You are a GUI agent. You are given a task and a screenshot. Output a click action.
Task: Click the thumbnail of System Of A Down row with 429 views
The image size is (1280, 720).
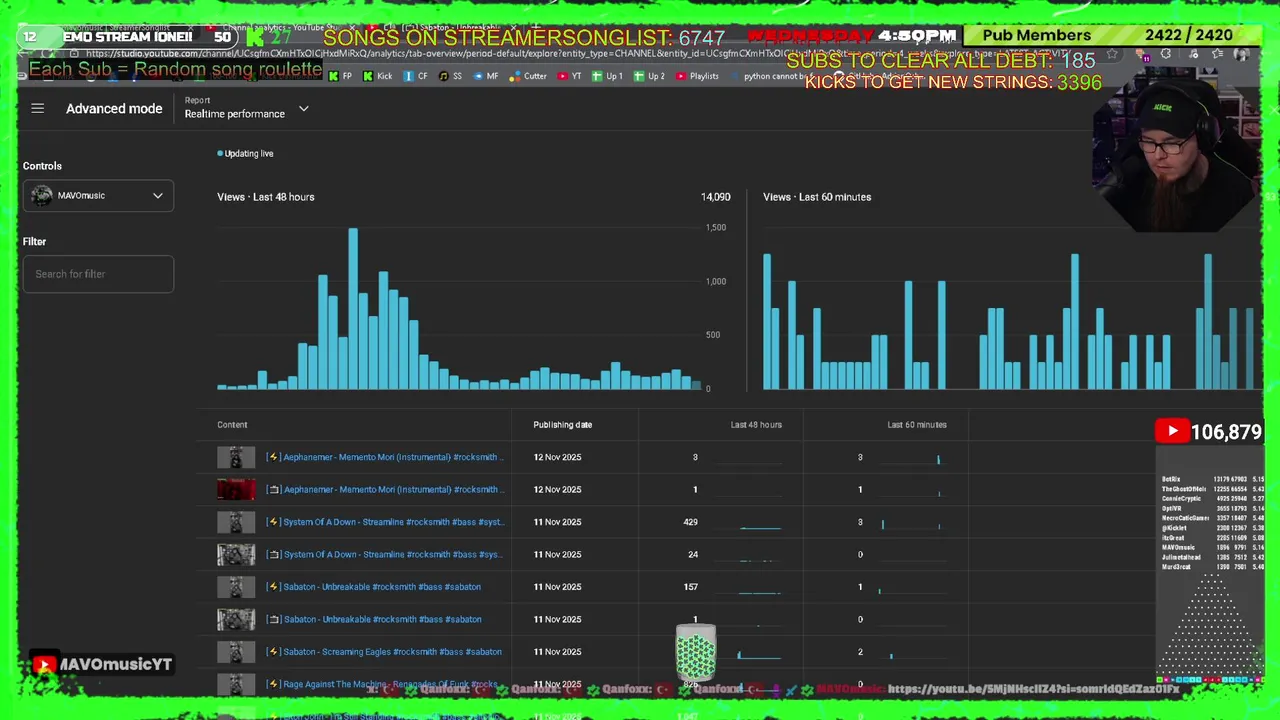(x=236, y=522)
